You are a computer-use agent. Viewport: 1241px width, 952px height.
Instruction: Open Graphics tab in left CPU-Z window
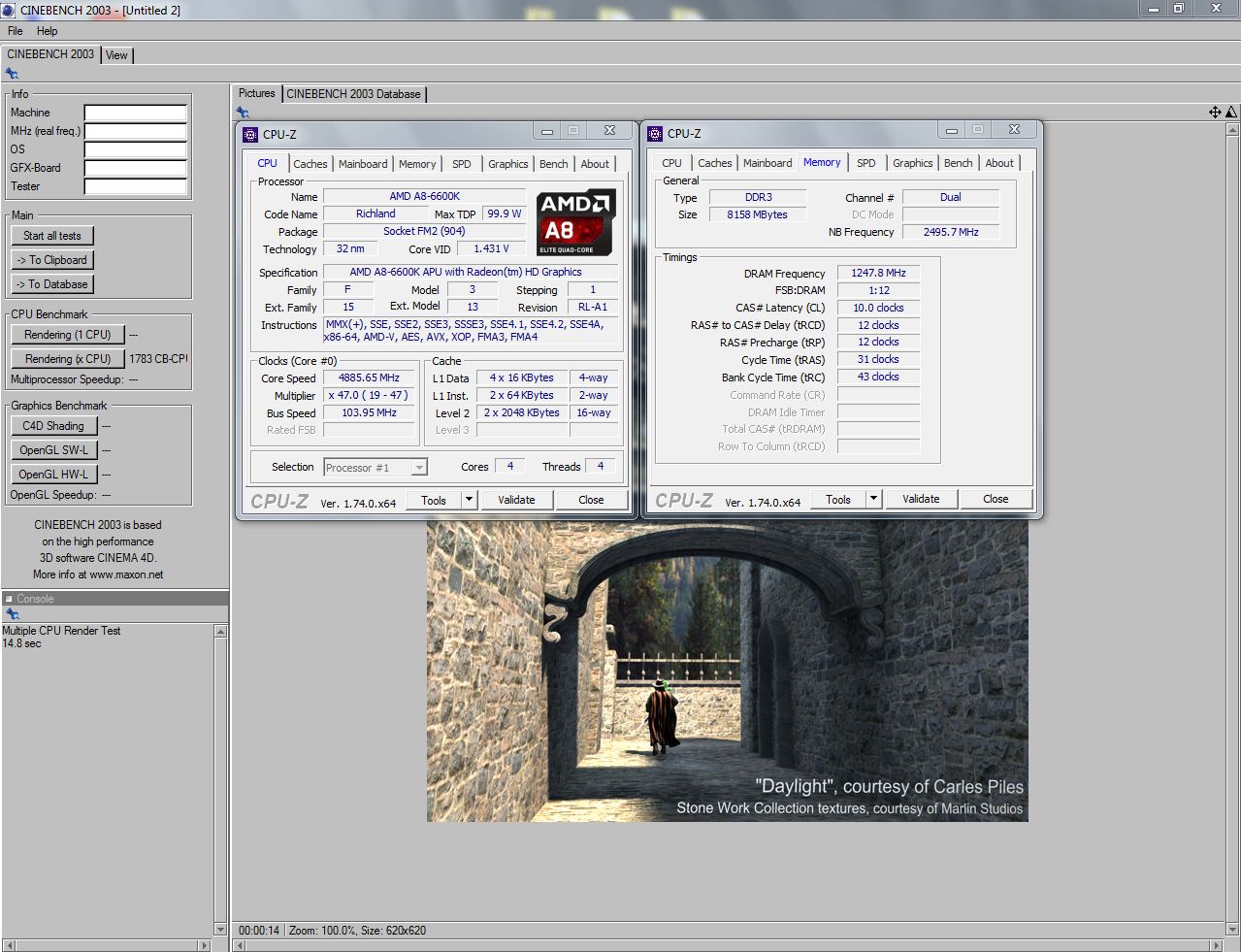(508, 164)
